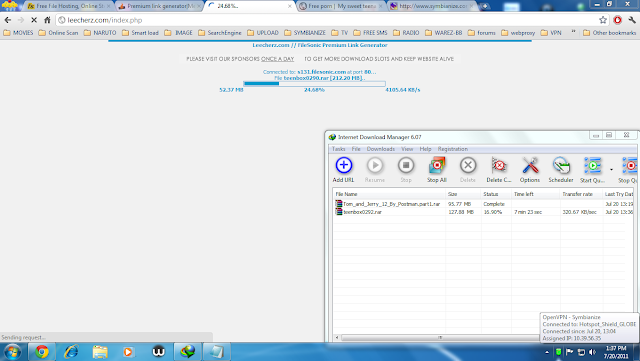
Task: Click the FileSonic download progress bar
Action: pyautogui.click(x=314, y=84)
